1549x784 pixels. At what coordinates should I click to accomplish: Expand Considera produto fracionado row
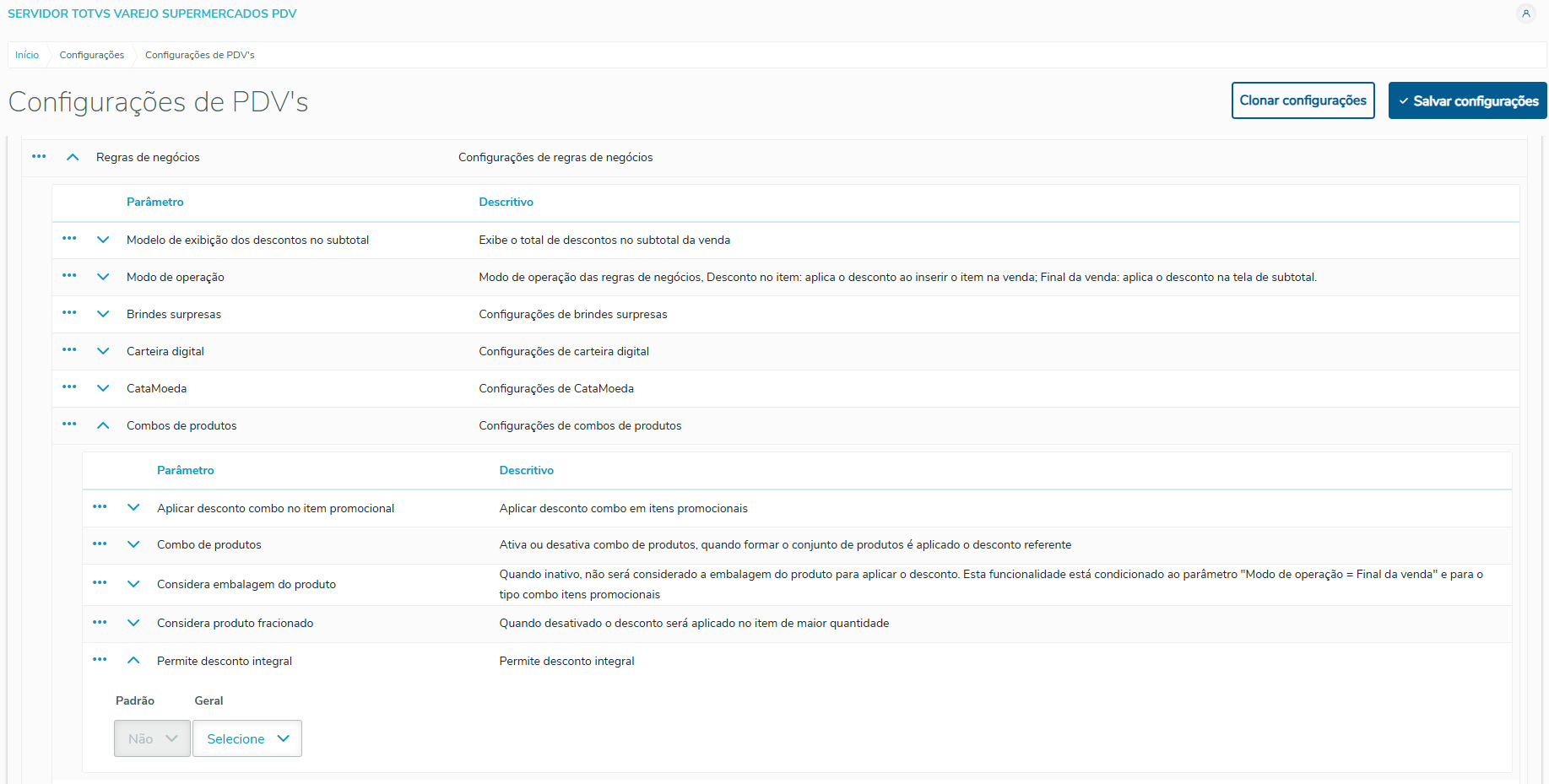coord(133,623)
